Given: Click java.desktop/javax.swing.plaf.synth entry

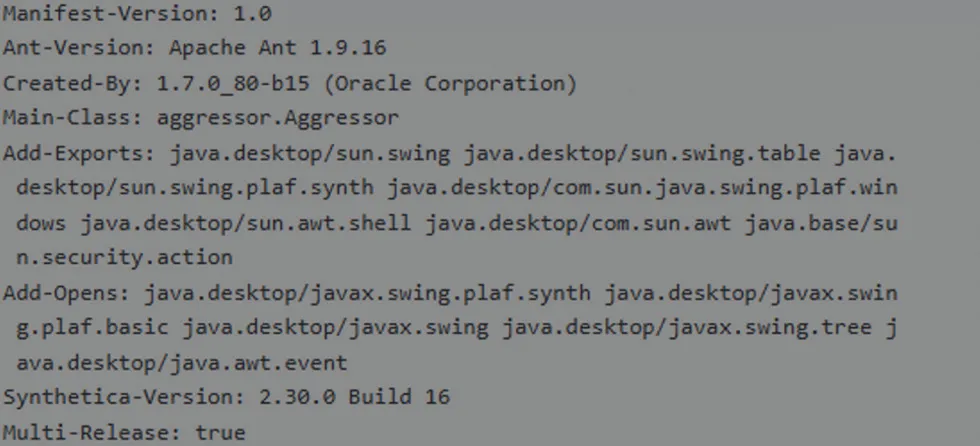Looking at the screenshot, I should tap(368, 293).
